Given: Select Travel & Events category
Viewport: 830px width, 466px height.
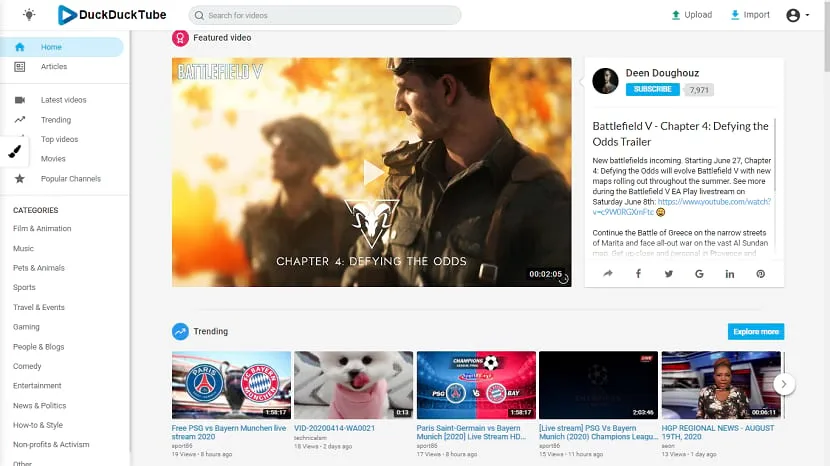Looking at the screenshot, I should [x=39, y=307].
